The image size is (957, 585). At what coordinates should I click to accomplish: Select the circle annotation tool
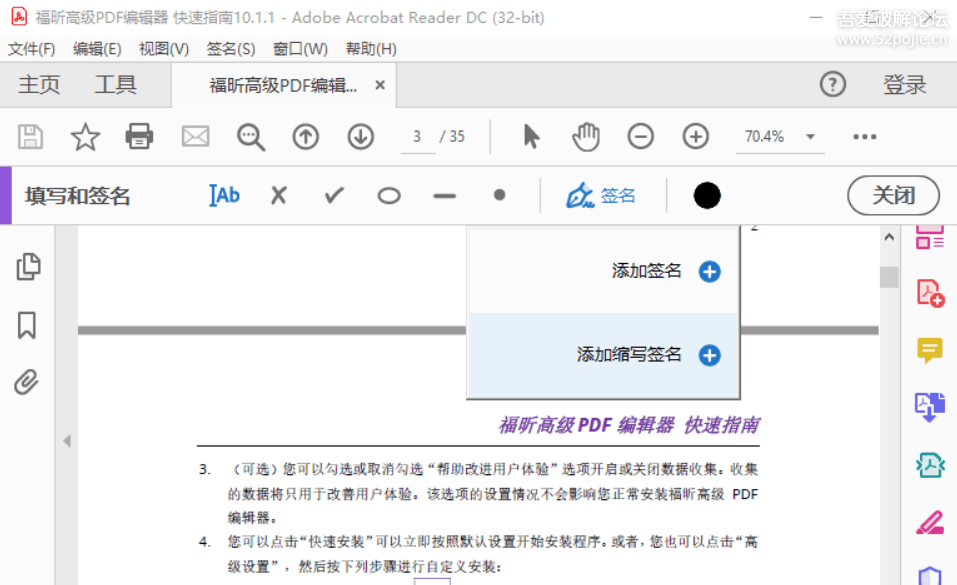[389, 195]
